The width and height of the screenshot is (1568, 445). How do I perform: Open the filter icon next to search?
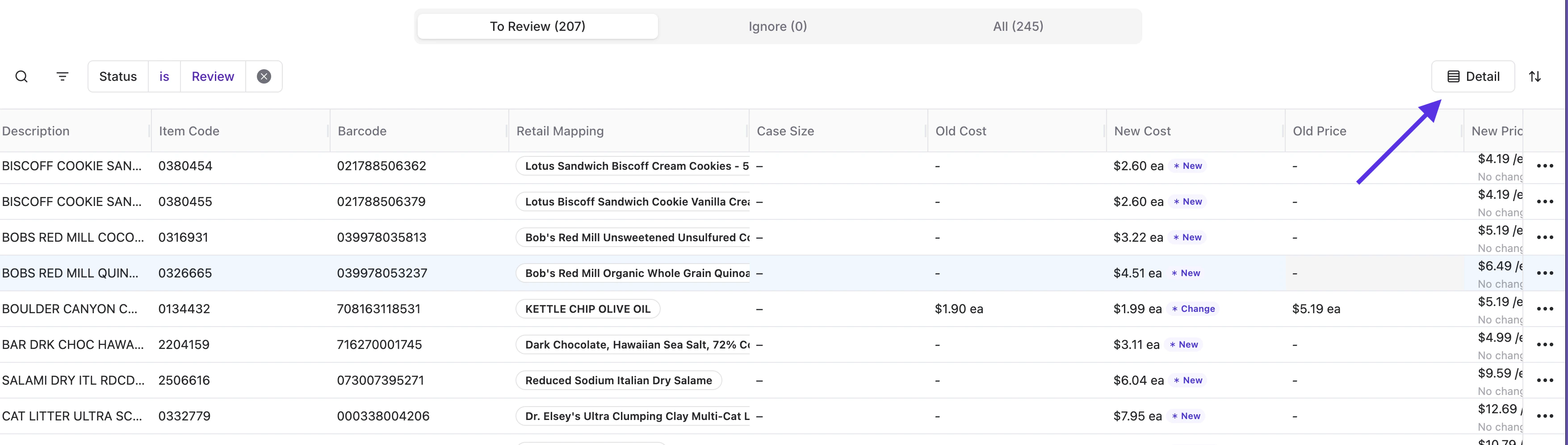coord(62,76)
